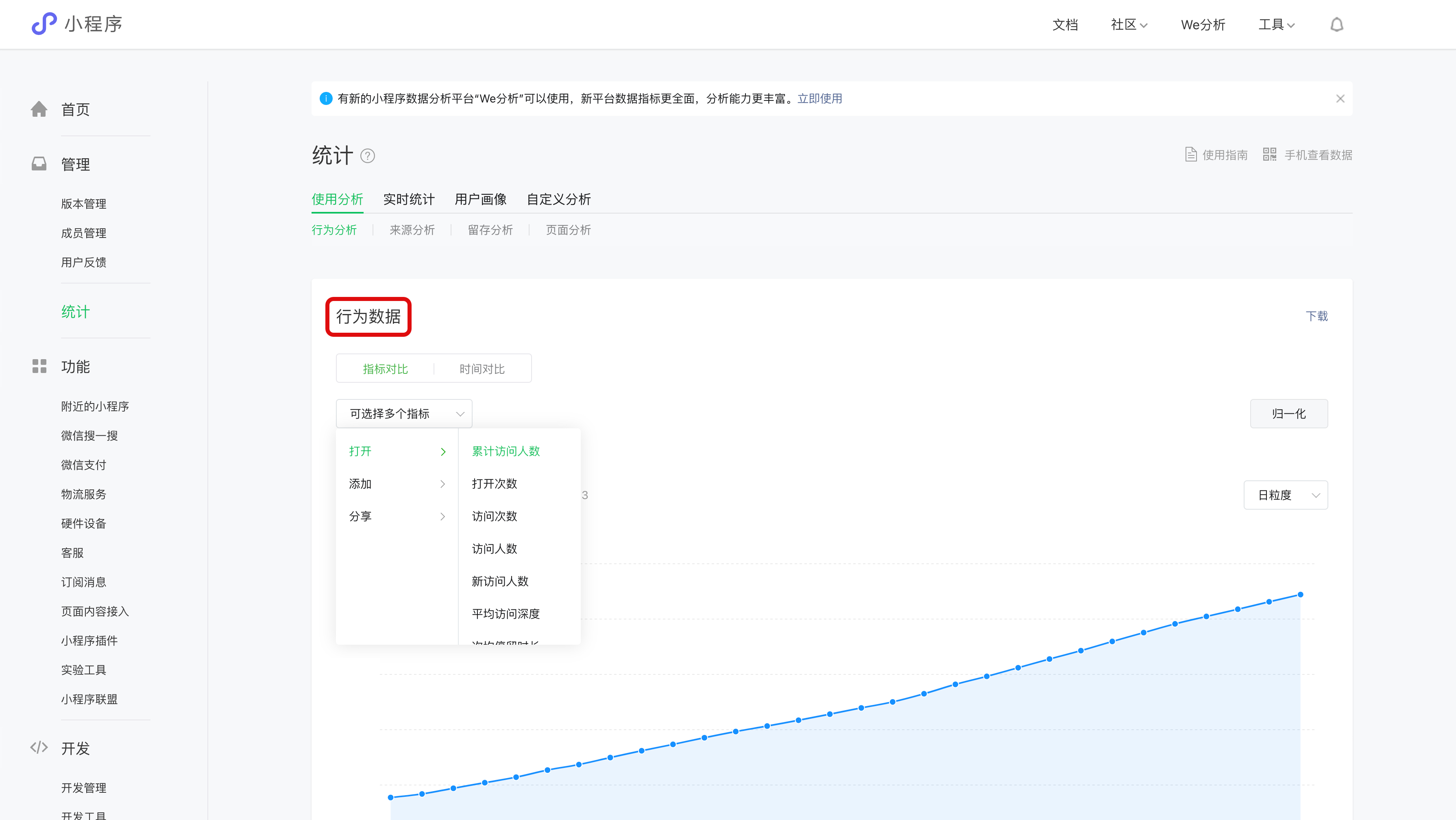Image resolution: width=1456 pixels, height=820 pixels.
Task: Click the last data point on chart line
Action: [x=1300, y=595]
